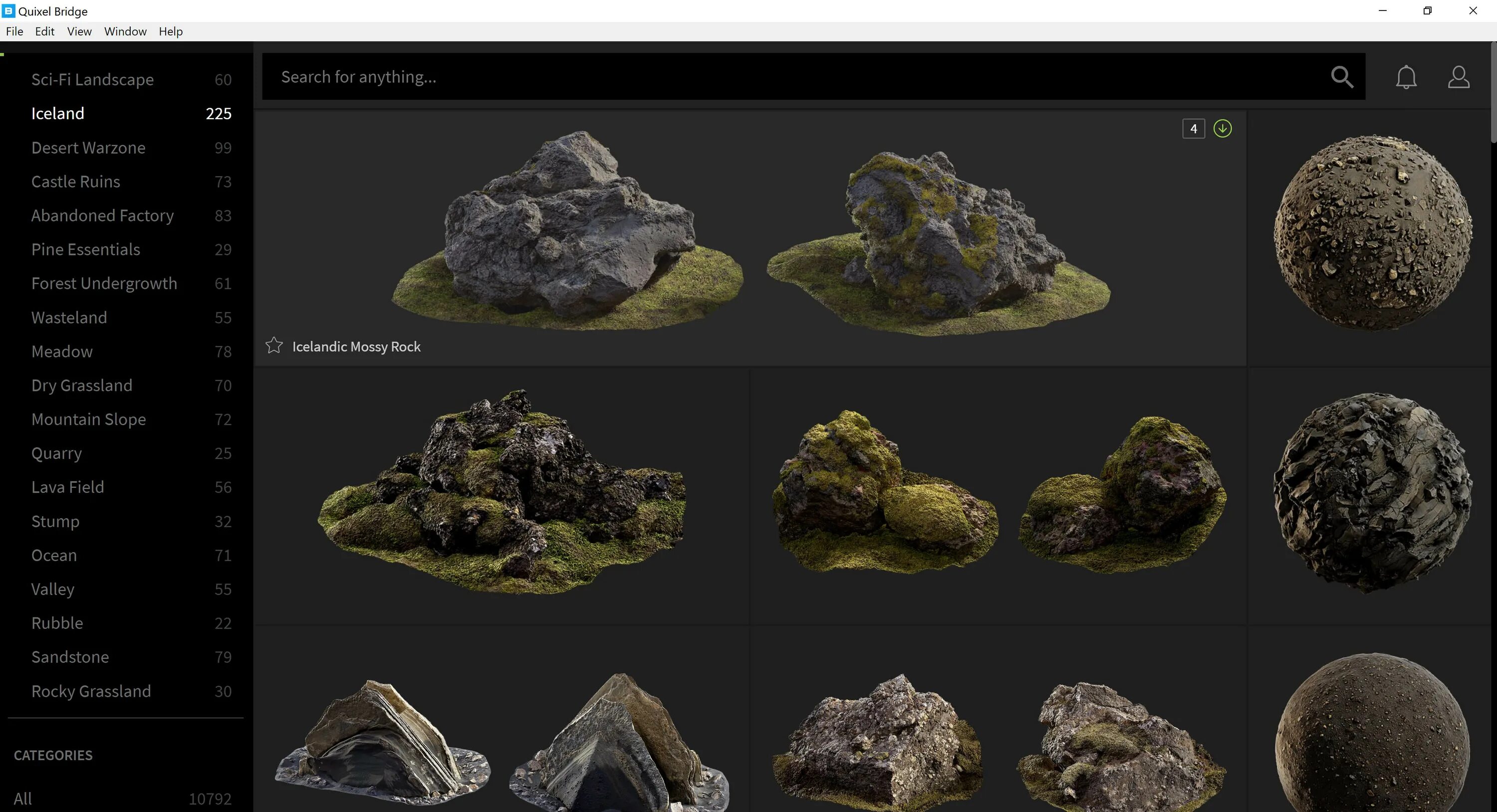Select the jagged dark rock sphere material
The width and height of the screenshot is (1497, 812).
[1371, 494]
